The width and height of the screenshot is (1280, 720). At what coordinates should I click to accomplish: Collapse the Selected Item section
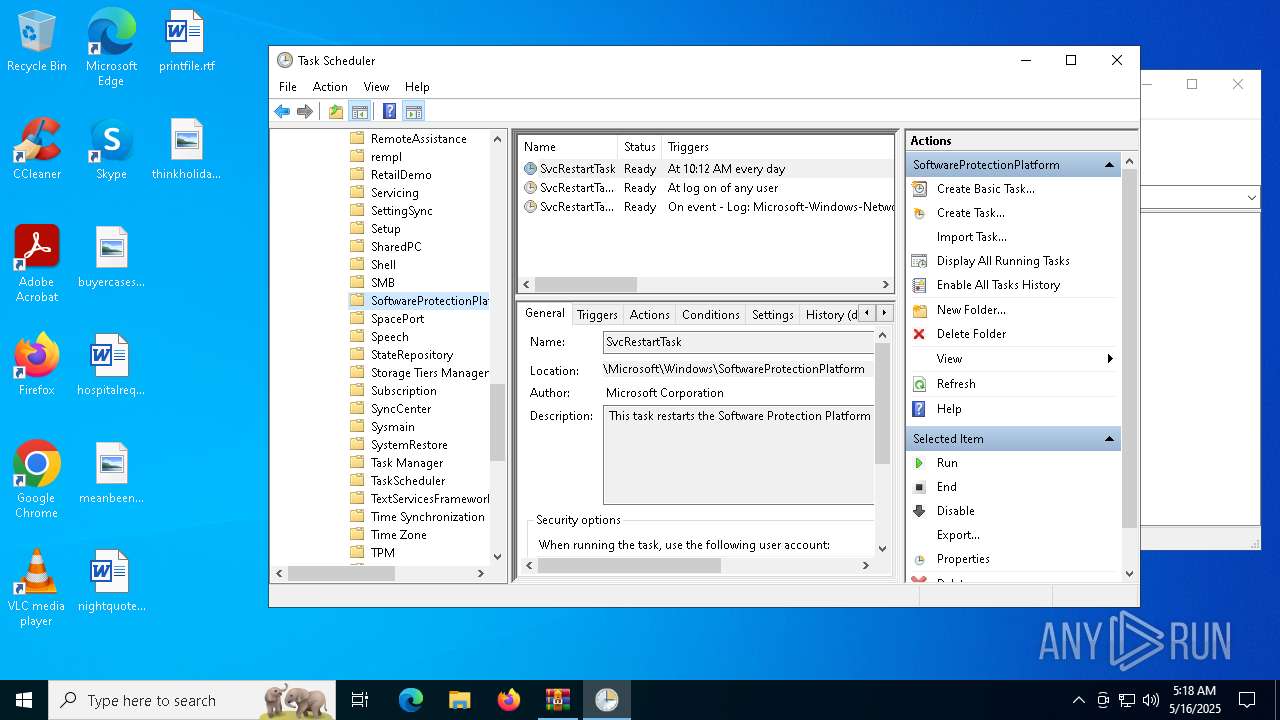(1109, 439)
